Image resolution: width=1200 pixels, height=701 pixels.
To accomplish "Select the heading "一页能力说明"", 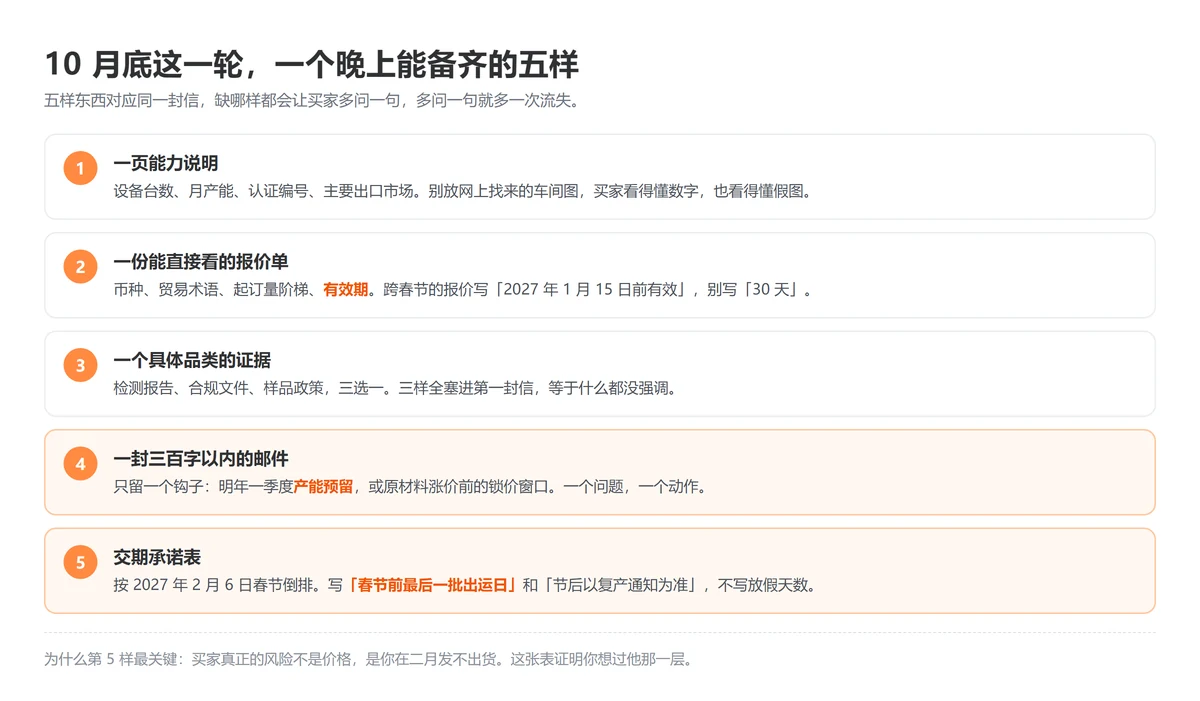I will coord(166,163).
